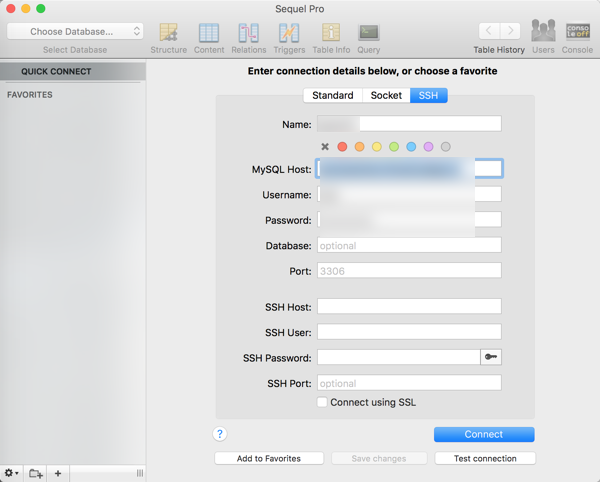600x482 pixels.
Task: Pick the green color label
Action: pyautogui.click(x=394, y=147)
